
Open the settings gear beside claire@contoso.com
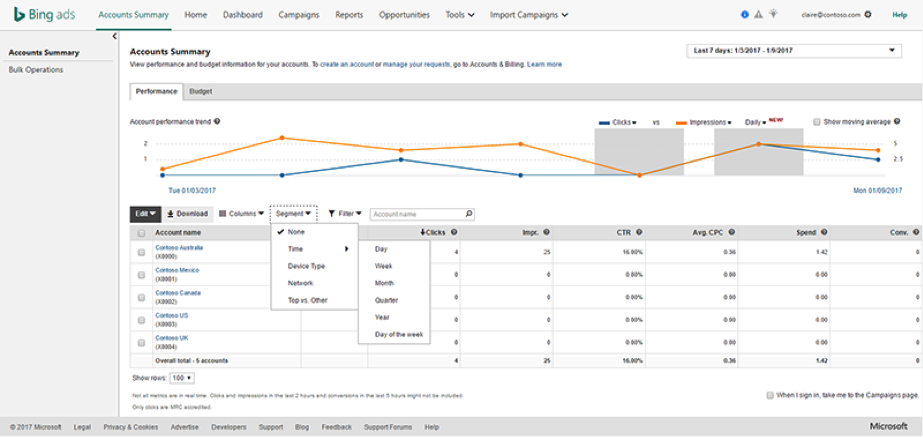(868, 15)
